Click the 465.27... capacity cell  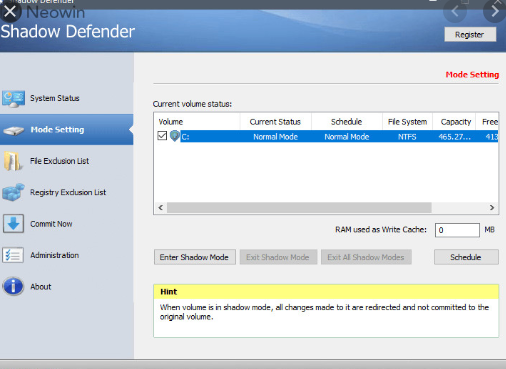455,137
